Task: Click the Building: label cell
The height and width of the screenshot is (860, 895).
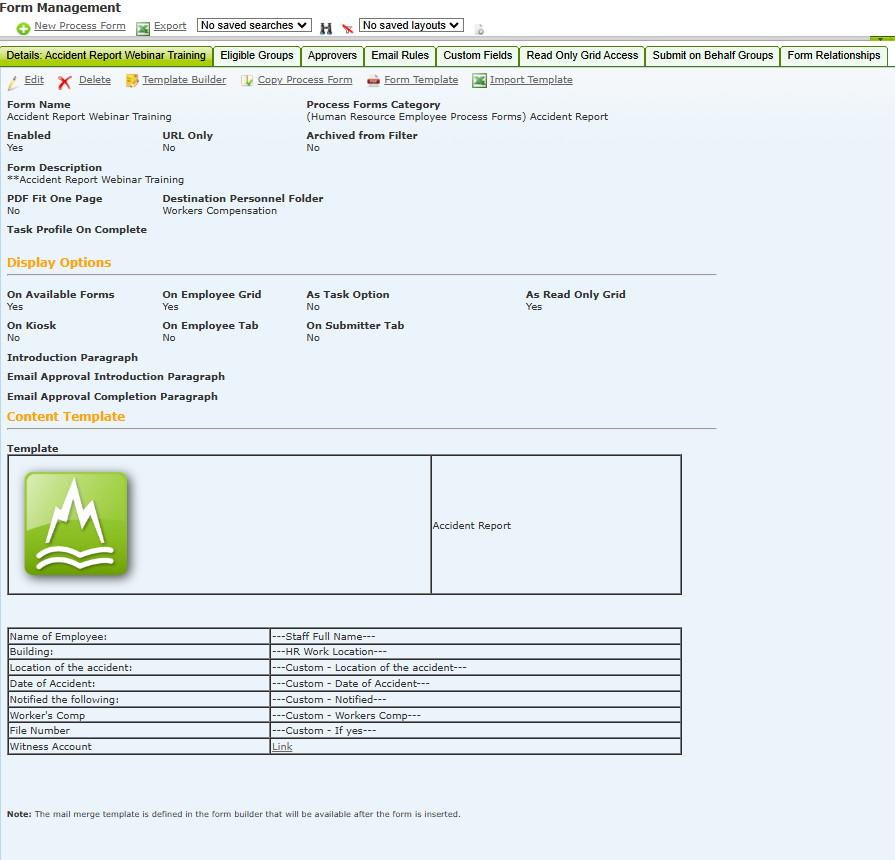Action: pos(139,652)
